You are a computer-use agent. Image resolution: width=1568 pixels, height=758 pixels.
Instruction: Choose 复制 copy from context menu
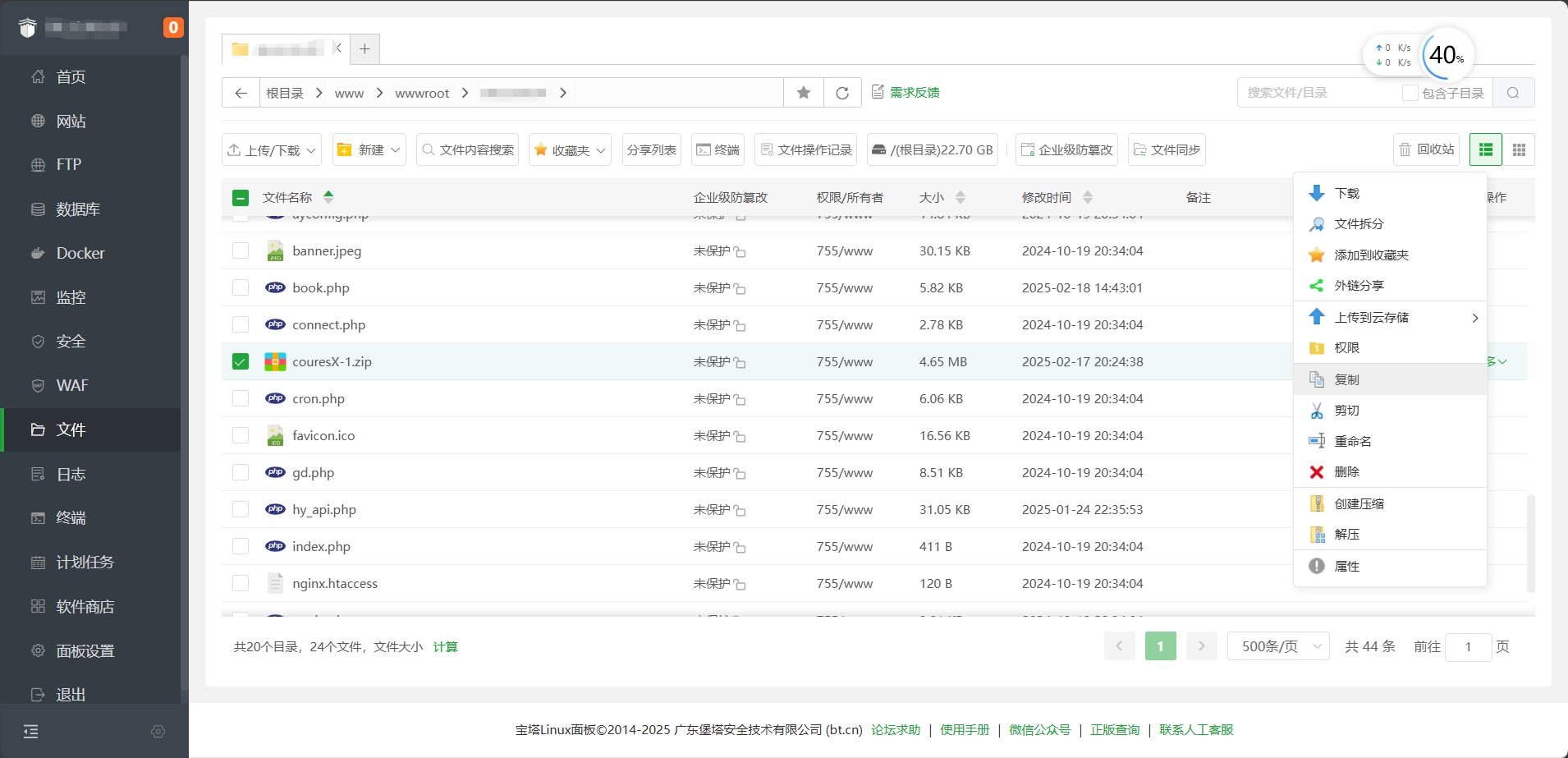click(x=1390, y=379)
